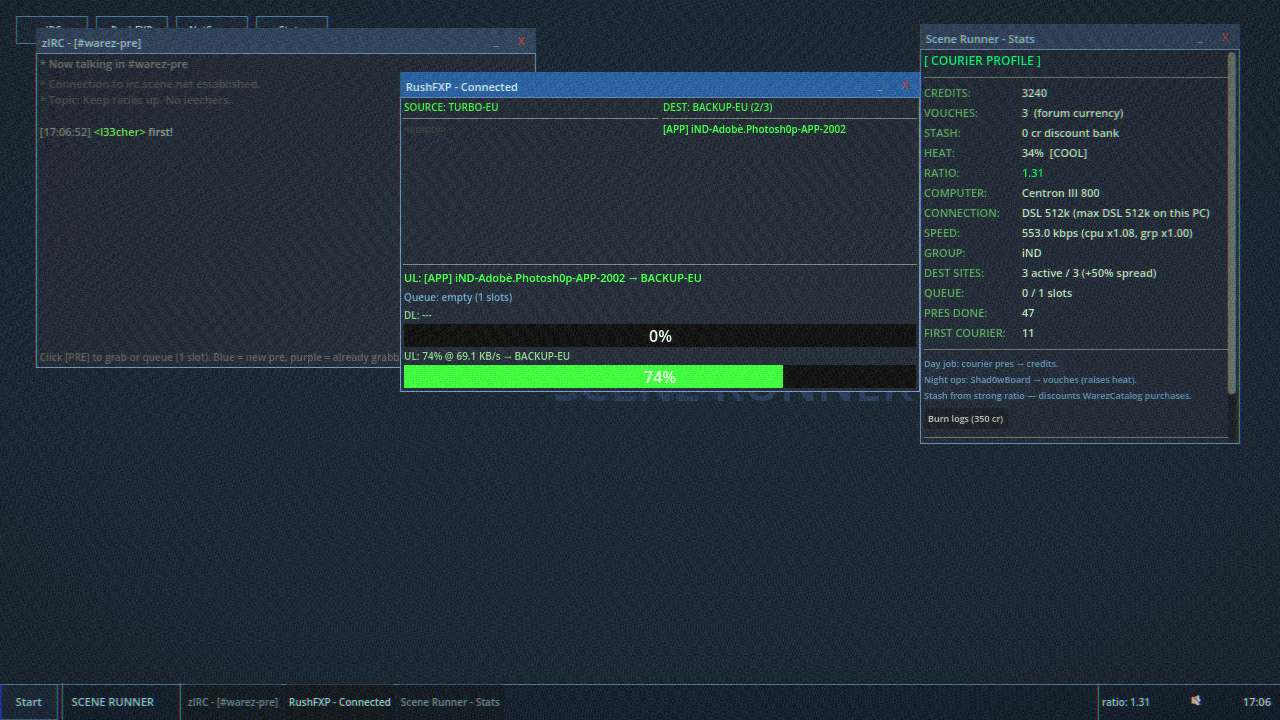Click the speaker icon in the system tray
This screenshot has height=720, width=1280.
pos(1196,701)
